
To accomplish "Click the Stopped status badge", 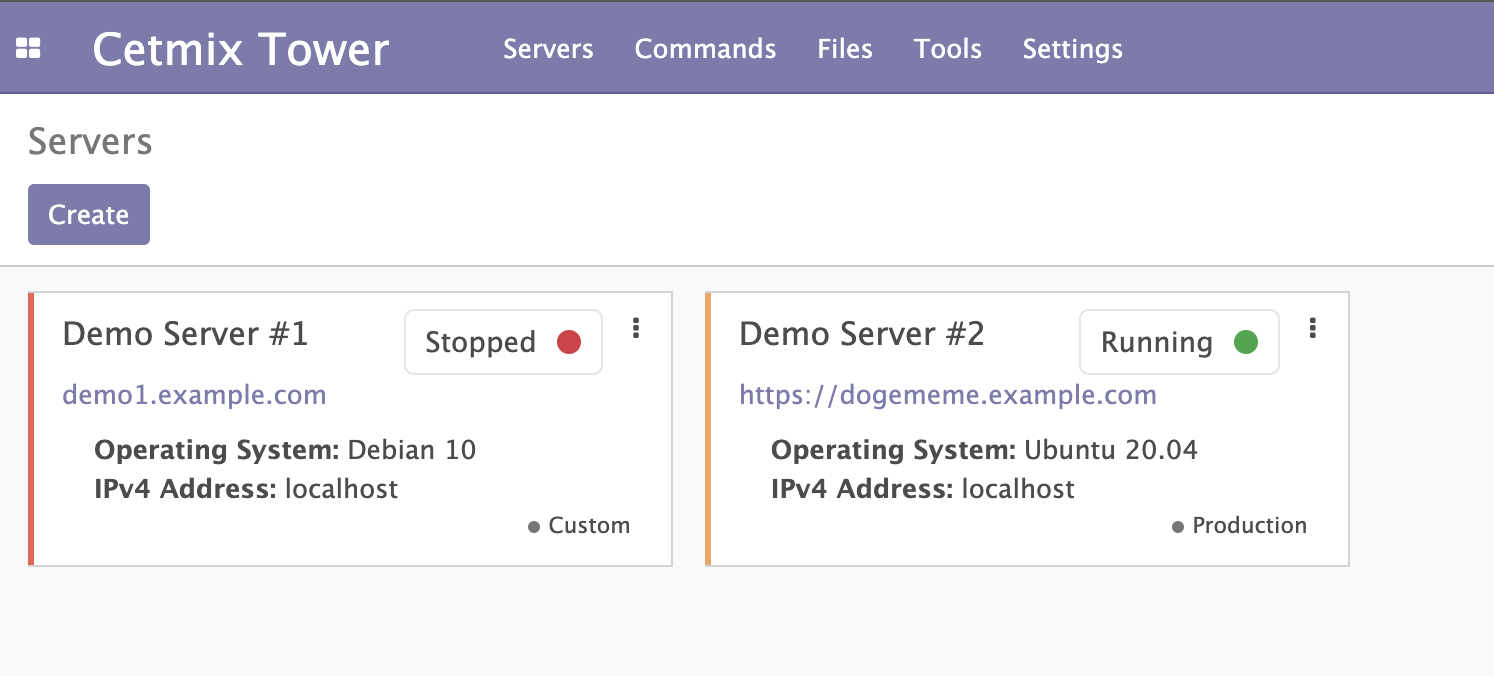I will tap(503, 342).
